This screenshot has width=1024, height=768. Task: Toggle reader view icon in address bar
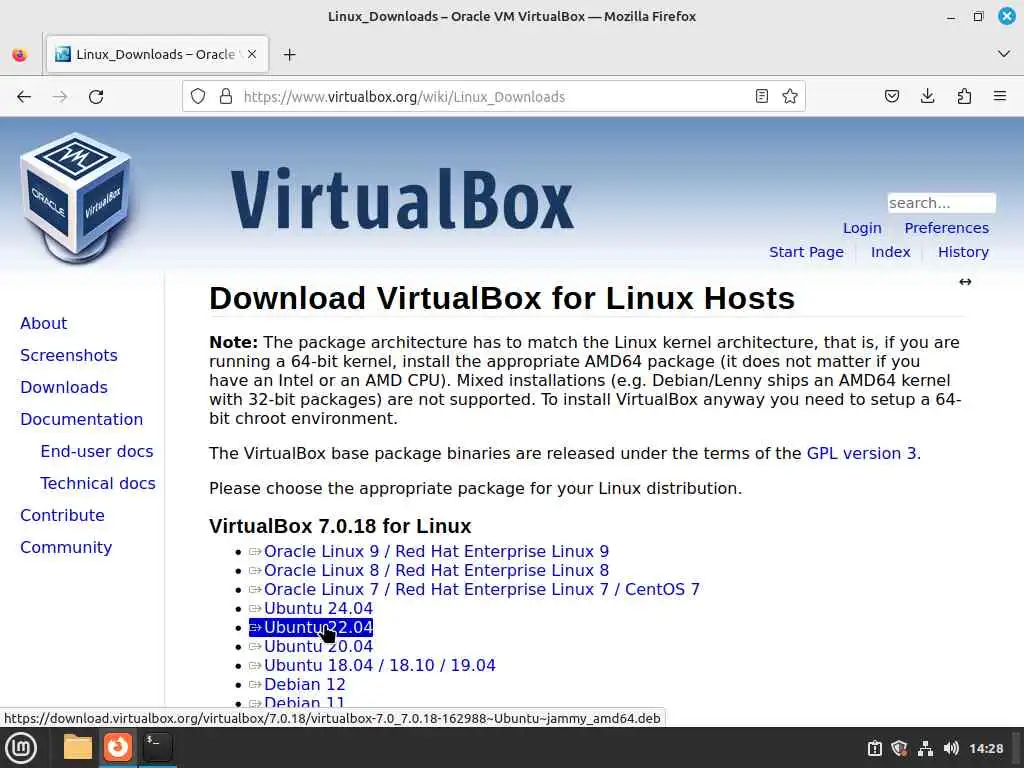(x=761, y=97)
